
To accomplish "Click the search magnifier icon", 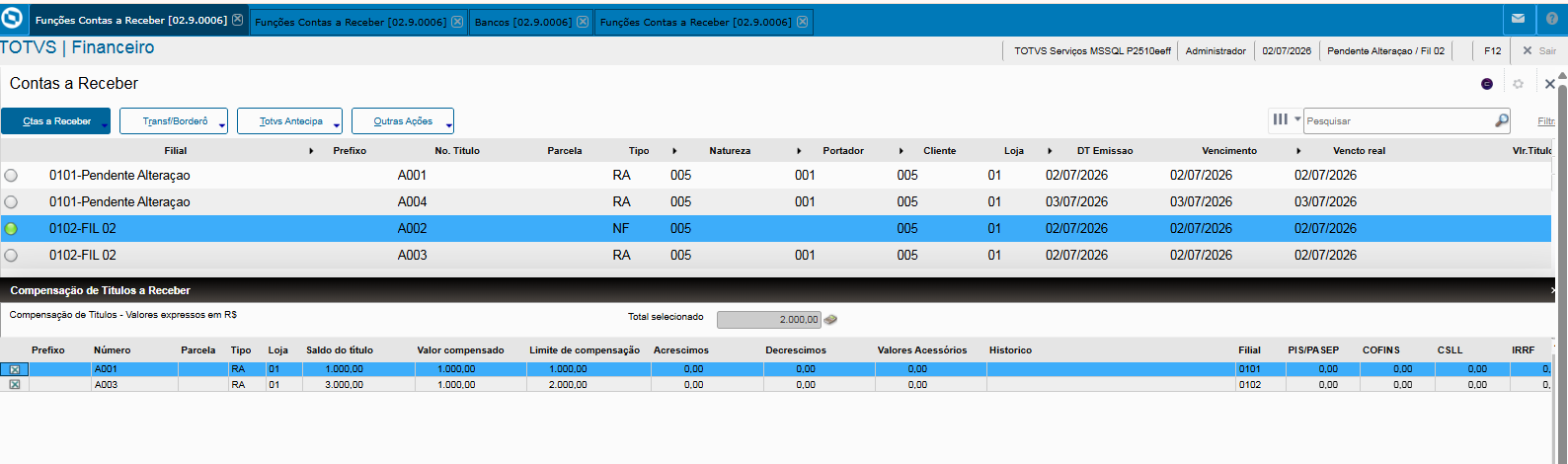I will pyautogui.click(x=1502, y=120).
